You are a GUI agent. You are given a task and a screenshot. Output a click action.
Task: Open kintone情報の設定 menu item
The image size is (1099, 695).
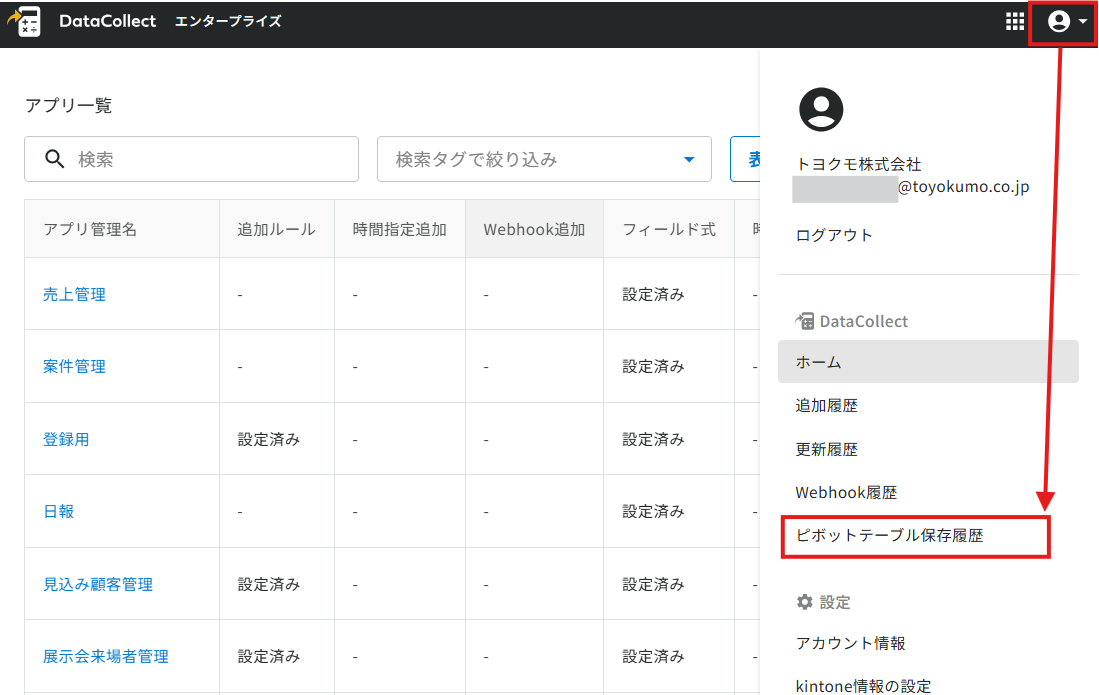click(x=863, y=686)
